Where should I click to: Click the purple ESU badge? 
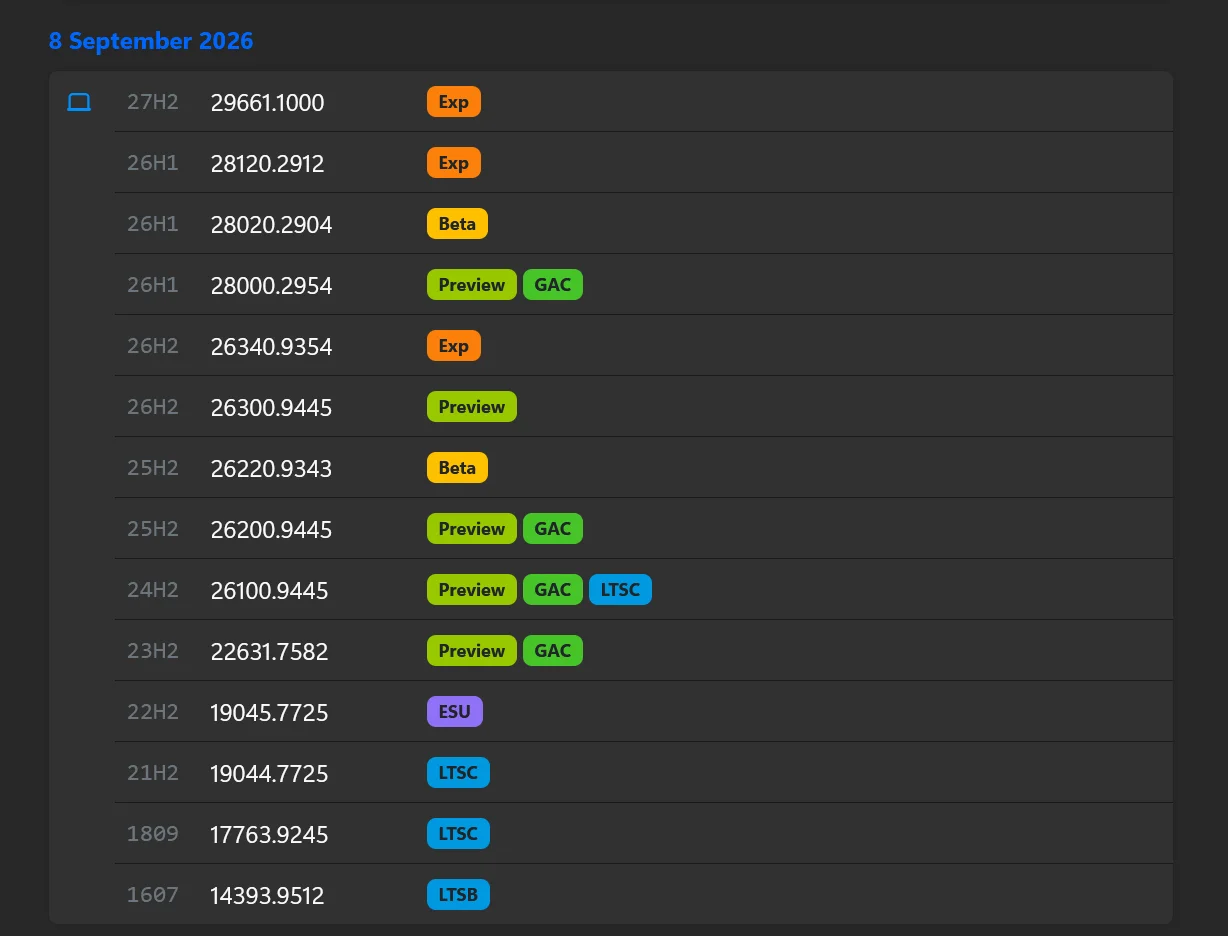455,712
